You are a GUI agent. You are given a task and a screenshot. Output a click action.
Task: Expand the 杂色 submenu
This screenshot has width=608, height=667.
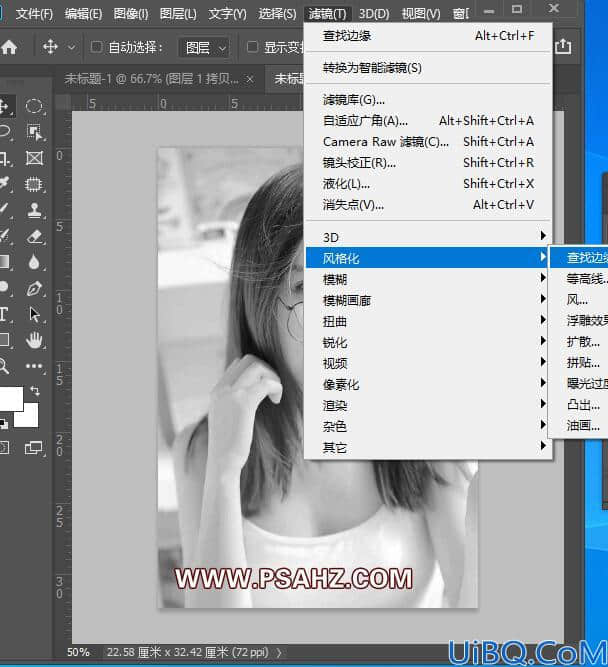click(x=428, y=426)
